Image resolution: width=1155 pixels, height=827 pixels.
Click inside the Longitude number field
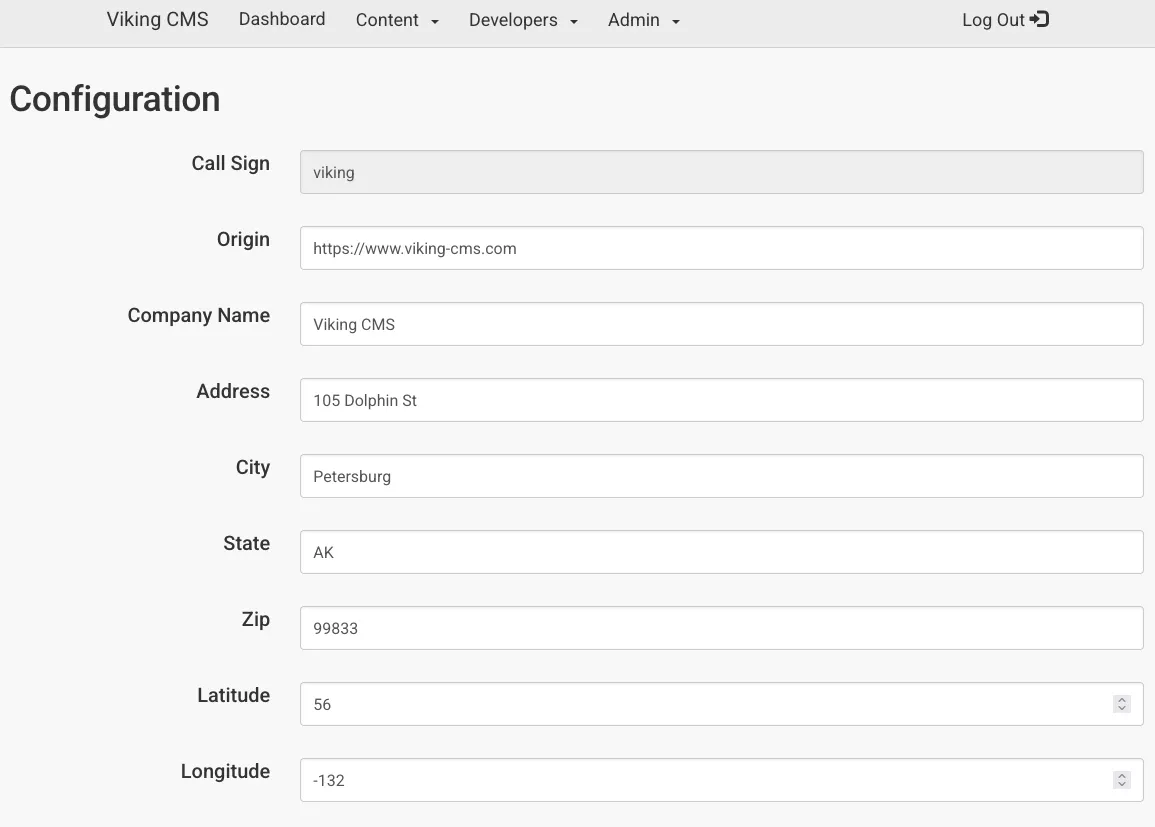[x=700, y=780]
